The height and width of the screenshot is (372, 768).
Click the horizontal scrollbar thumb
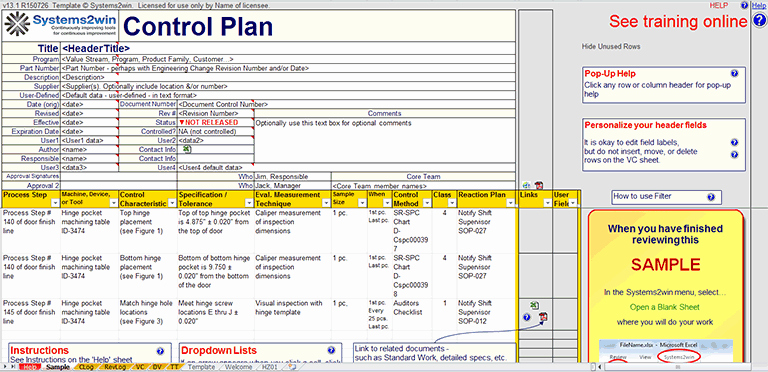tap(677, 367)
